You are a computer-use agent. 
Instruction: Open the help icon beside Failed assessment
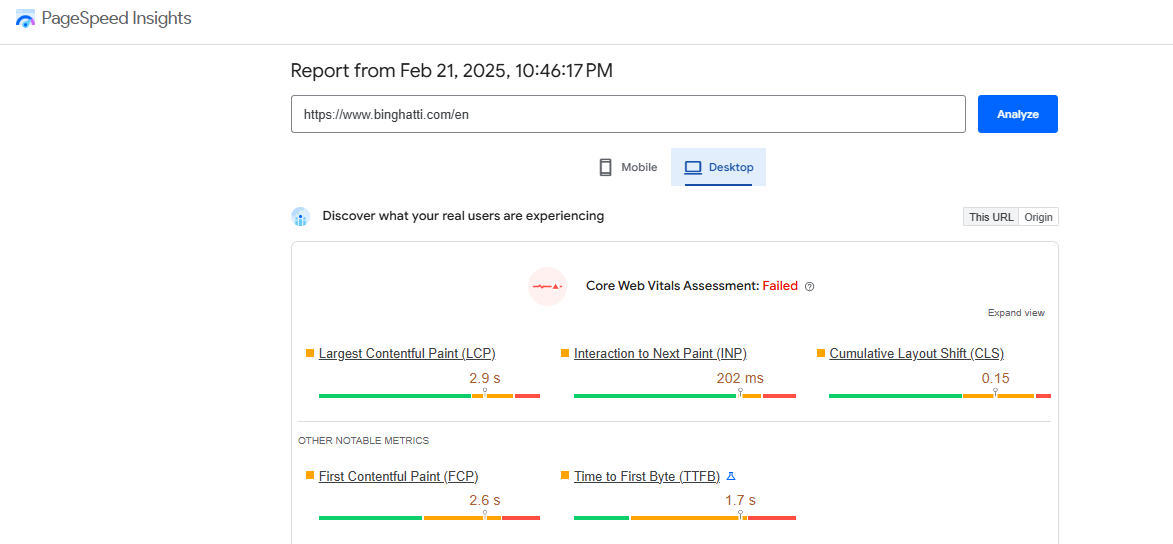point(809,287)
